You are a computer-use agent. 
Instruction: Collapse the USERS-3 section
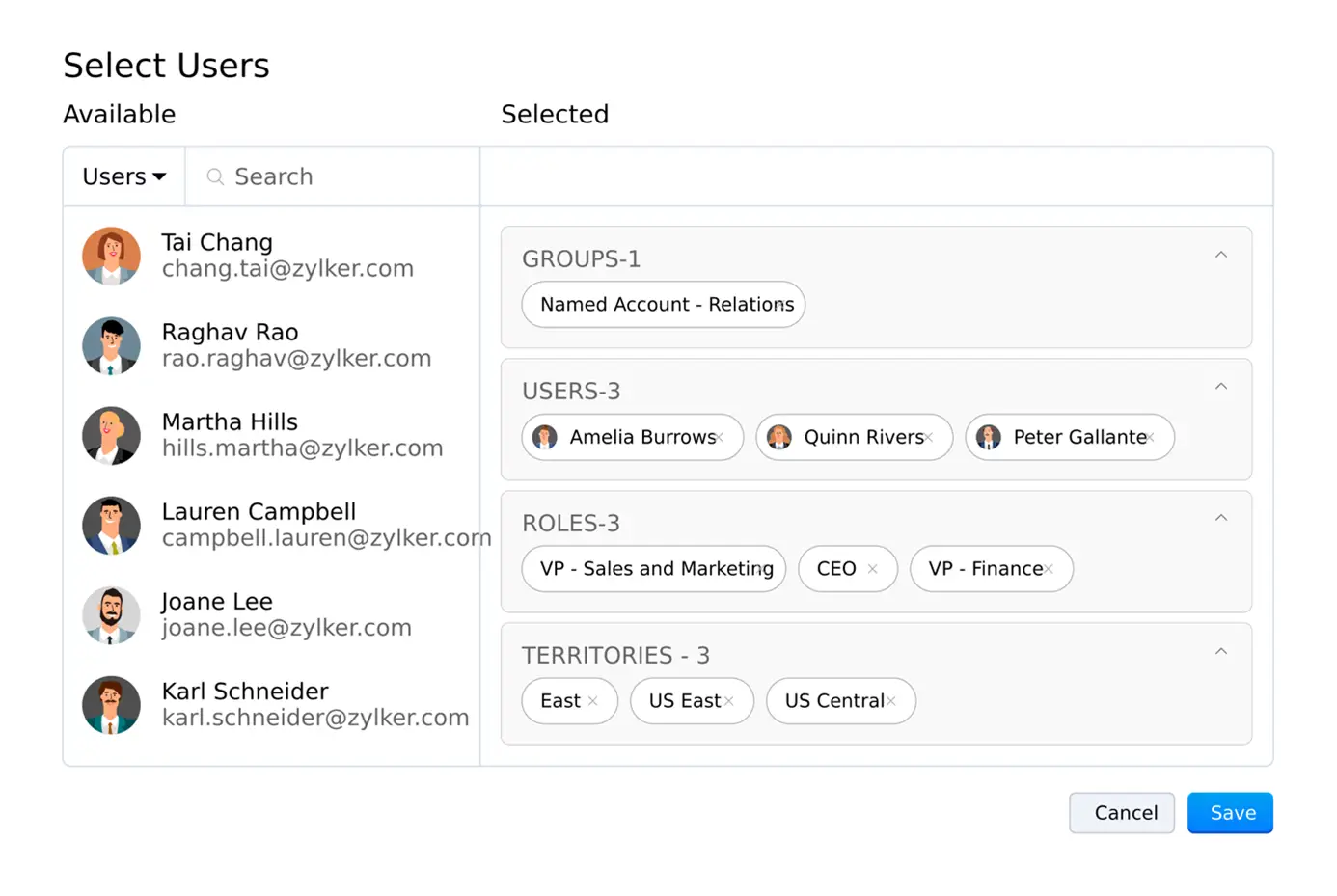point(1220,387)
